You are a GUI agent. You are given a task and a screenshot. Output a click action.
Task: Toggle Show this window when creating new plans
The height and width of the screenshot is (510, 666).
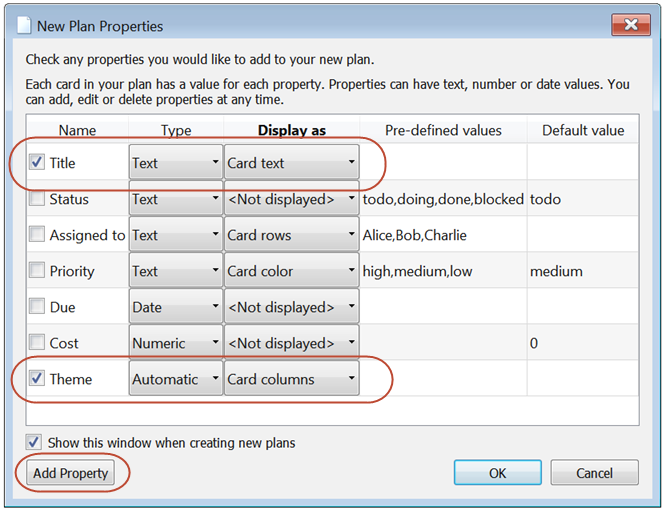pos(35,442)
